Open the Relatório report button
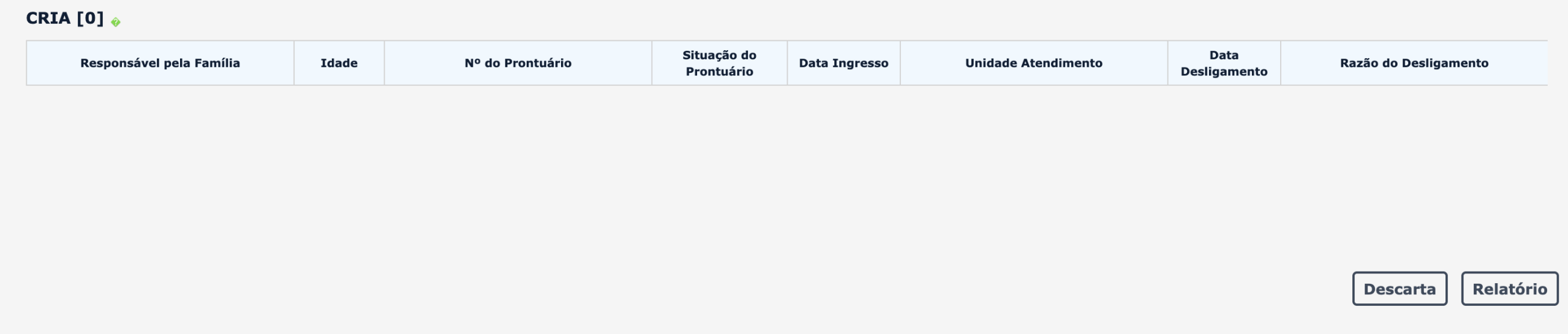The width and height of the screenshot is (1568, 334). 1510,289
